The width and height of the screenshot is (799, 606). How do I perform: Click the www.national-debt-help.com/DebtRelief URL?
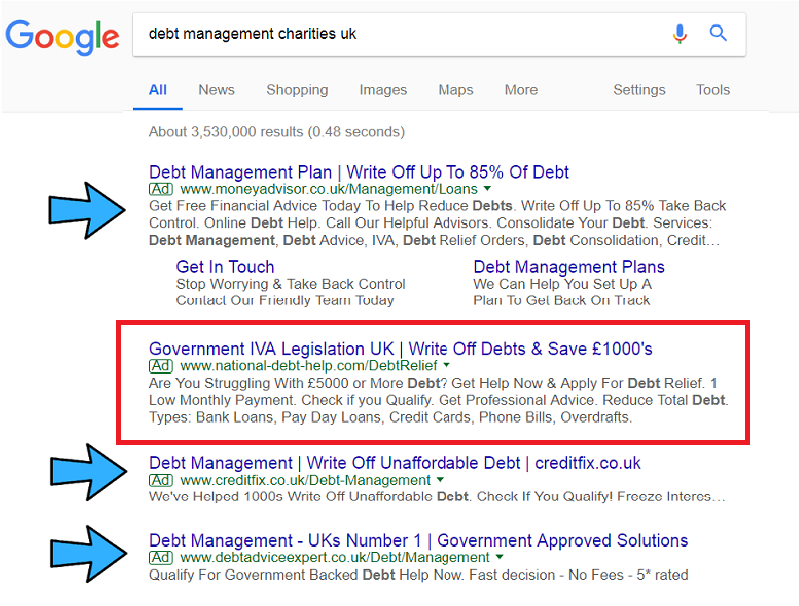coord(309,365)
